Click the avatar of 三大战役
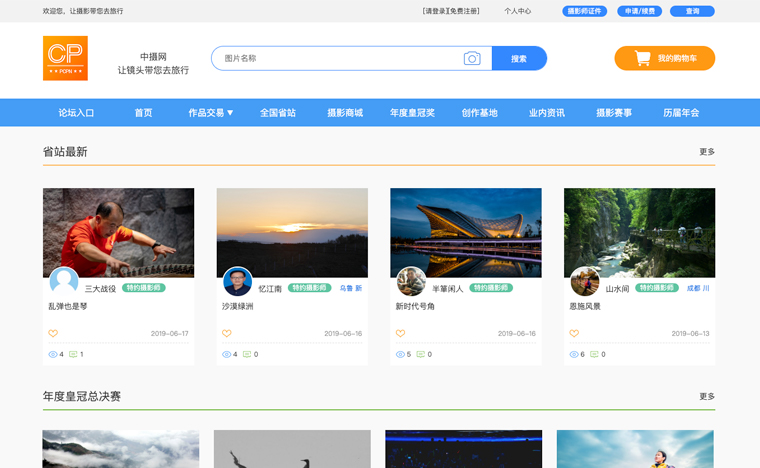Image resolution: width=760 pixels, height=468 pixels. pos(64,281)
